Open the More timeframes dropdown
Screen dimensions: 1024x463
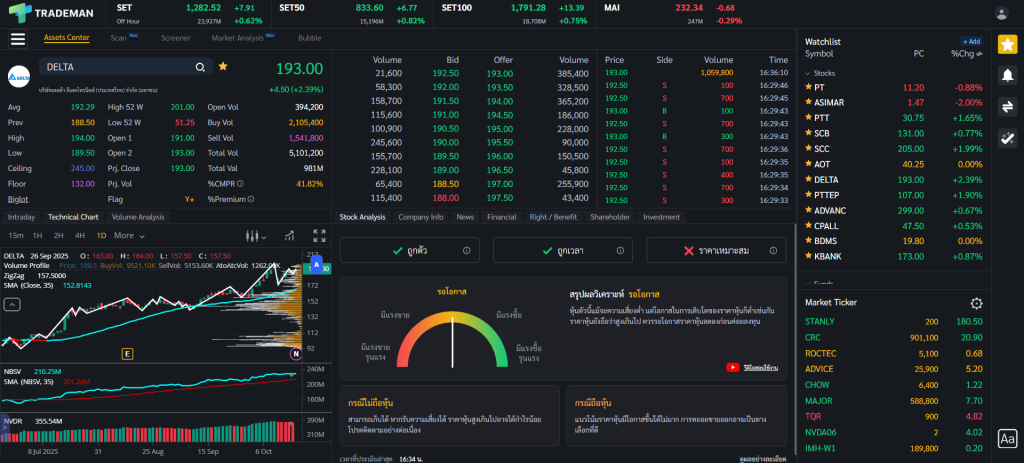(129, 236)
